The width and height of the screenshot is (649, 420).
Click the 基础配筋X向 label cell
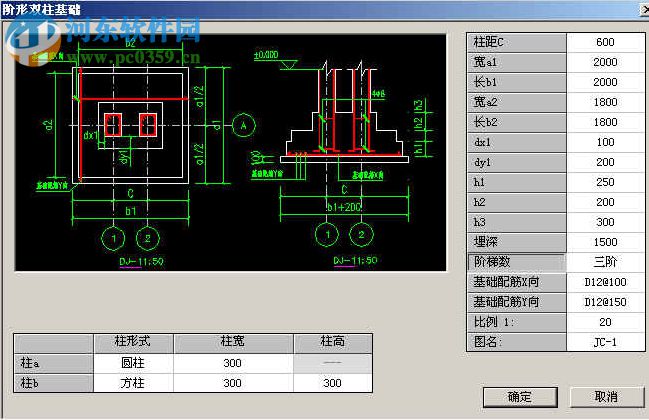coord(517,282)
